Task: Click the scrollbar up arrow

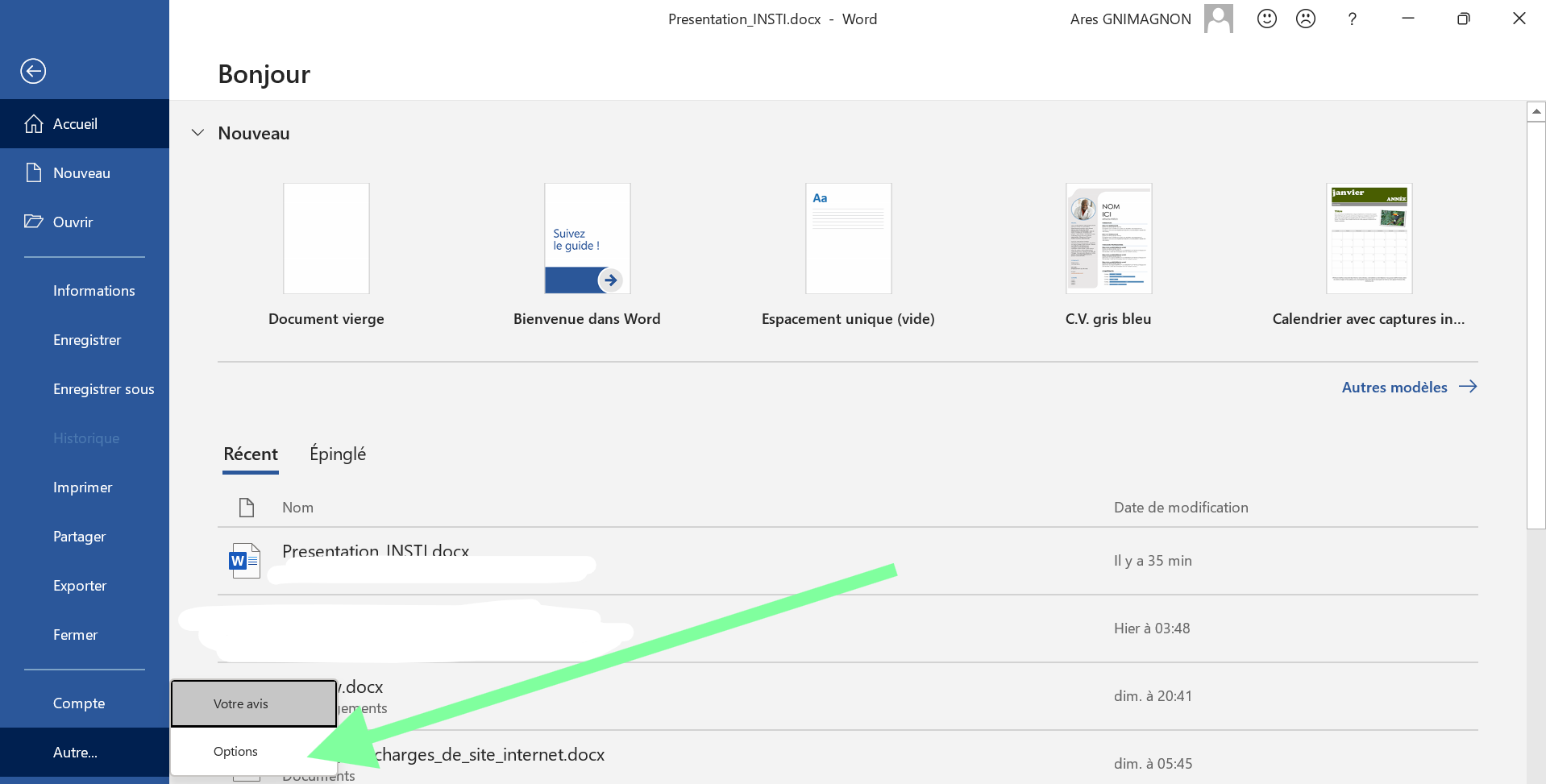Action: [x=1536, y=111]
